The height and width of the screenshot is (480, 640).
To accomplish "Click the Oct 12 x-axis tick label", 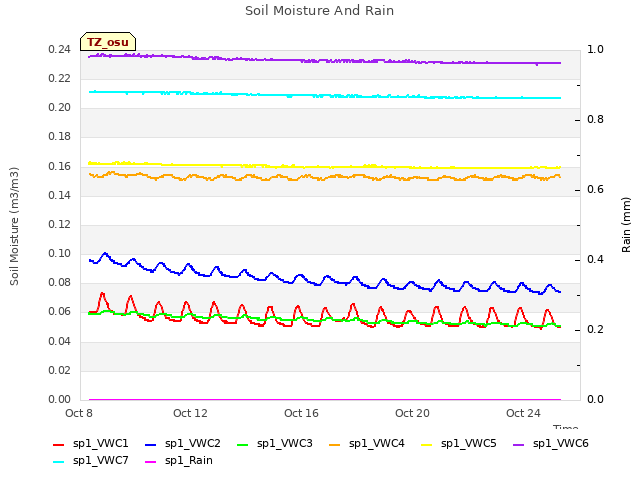I will (190, 413).
